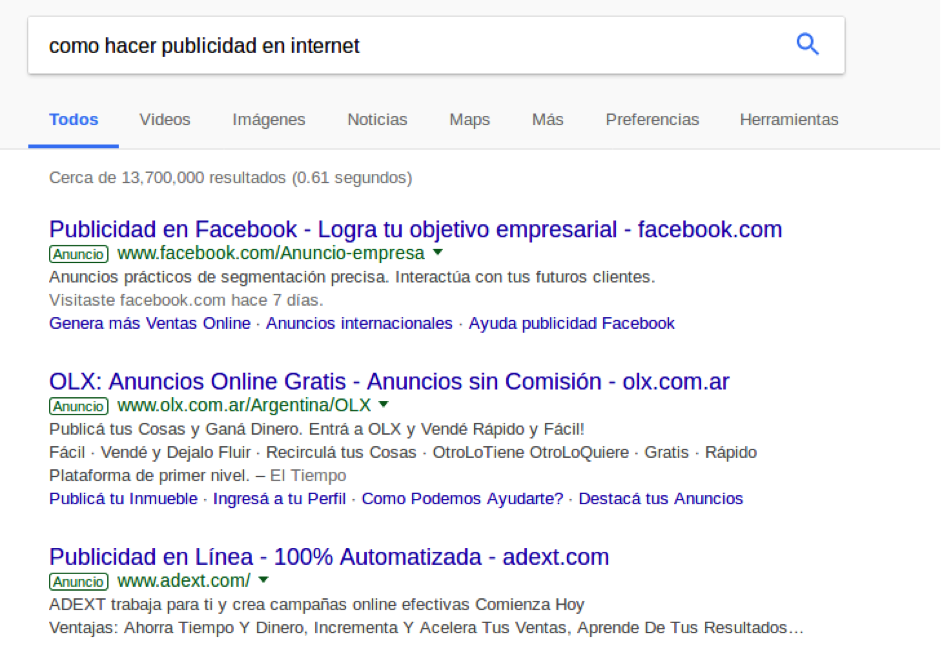The width and height of the screenshot is (941, 650).
Task: Open the Imágenes tab
Action: (269, 120)
